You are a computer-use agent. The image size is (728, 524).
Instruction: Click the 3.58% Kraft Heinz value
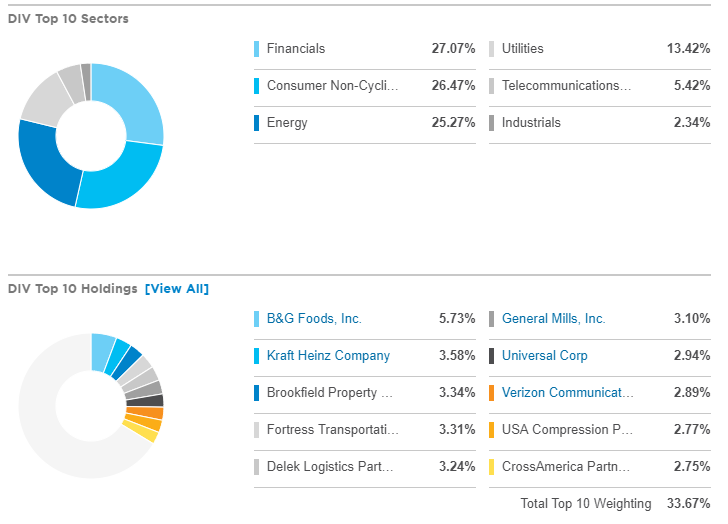tap(457, 356)
